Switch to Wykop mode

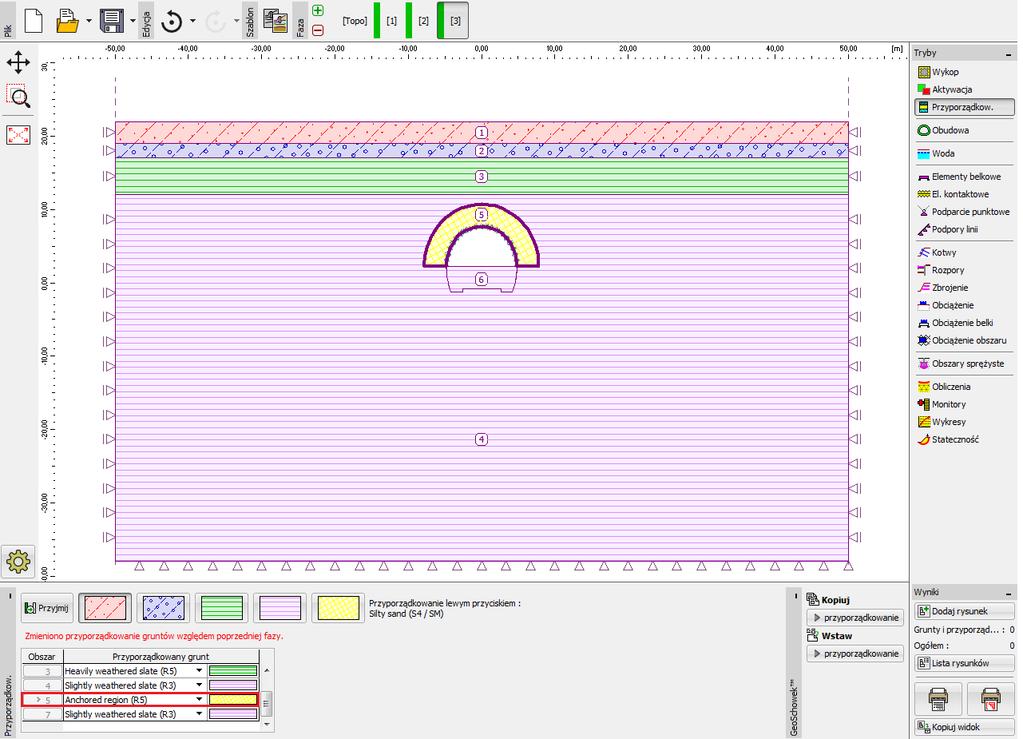pyautogui.click(x=946, y=72)
